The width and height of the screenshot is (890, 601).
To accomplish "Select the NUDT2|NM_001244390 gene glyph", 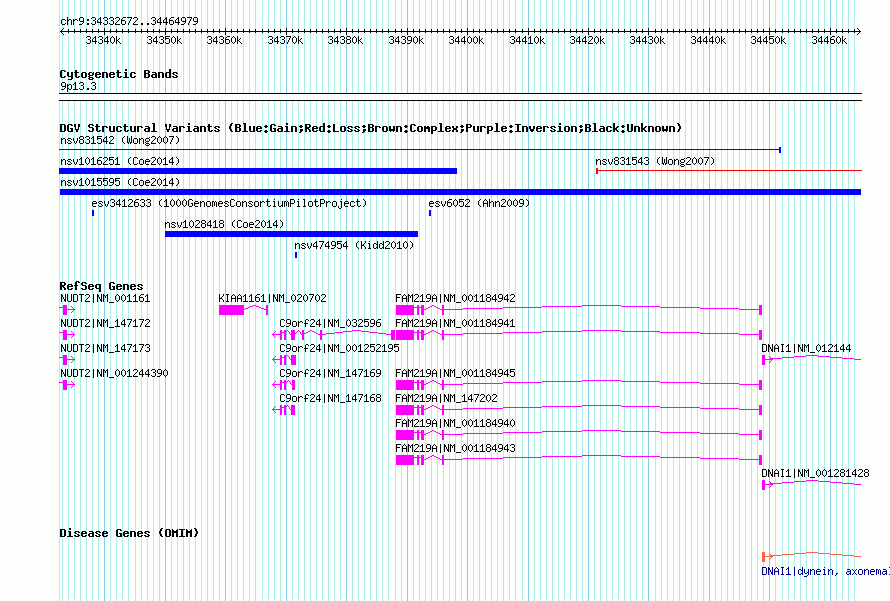I will point(67,385).
